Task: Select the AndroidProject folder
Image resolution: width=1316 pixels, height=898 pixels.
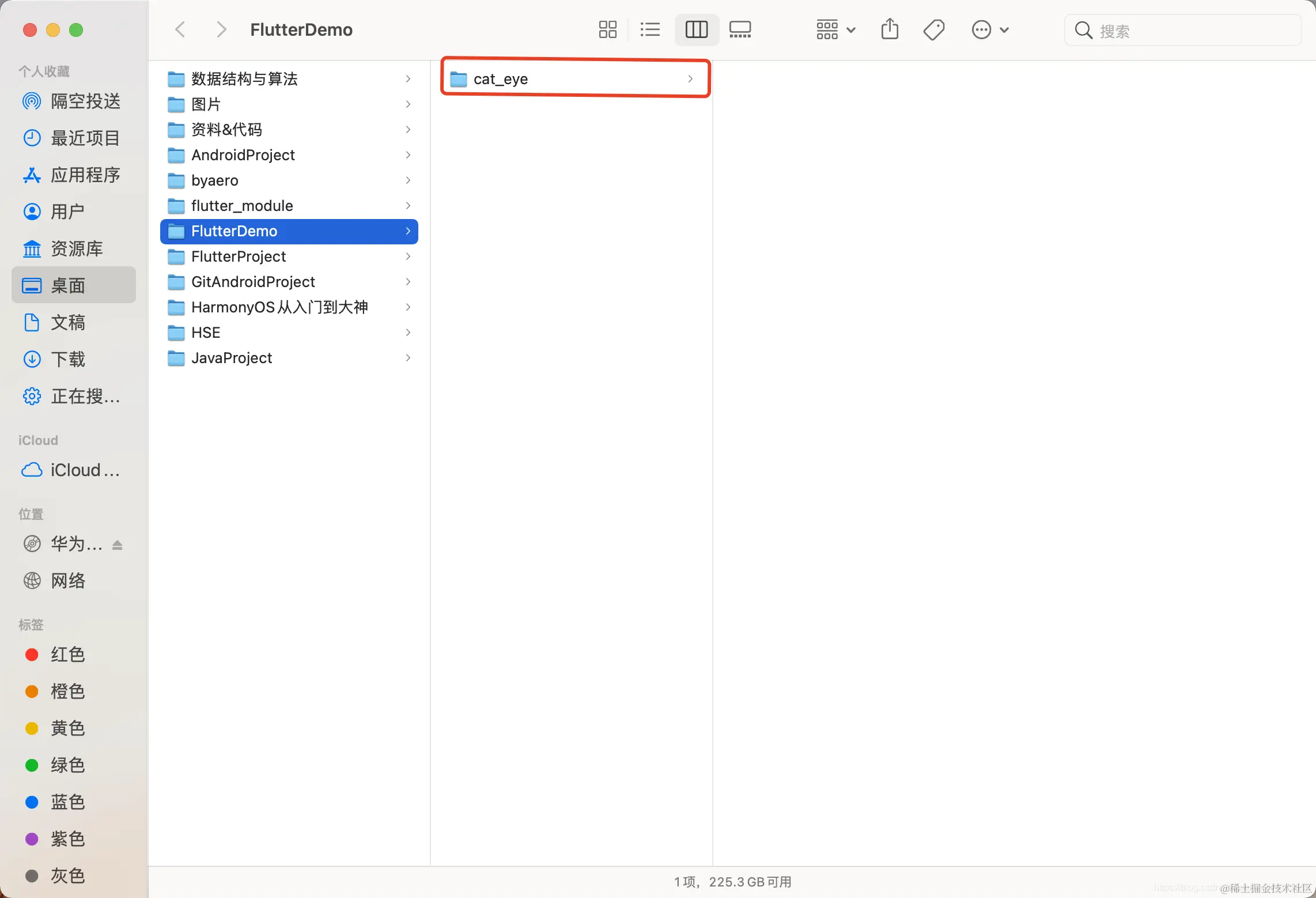Action: 243,155
